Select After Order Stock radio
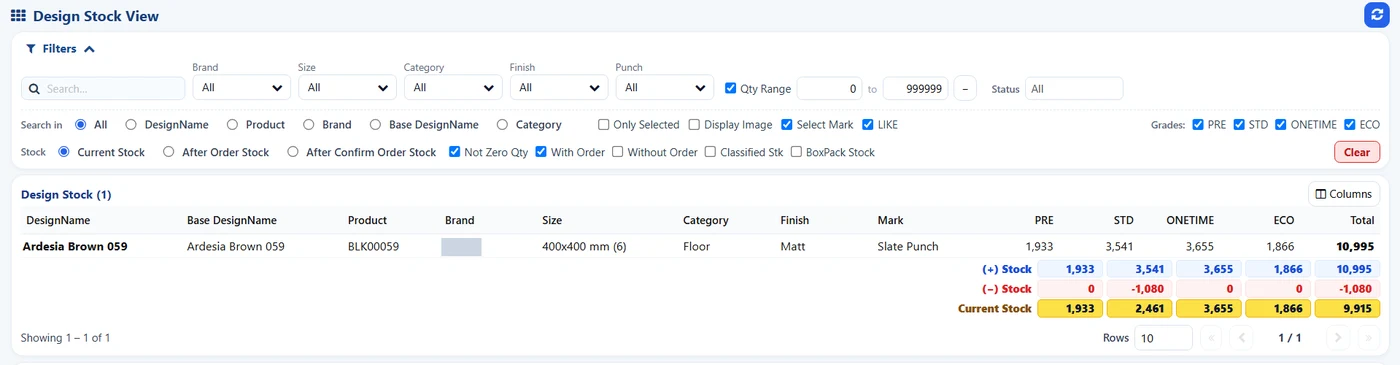1400x365 pixels. pyautogui.click(x=169, y=152)
